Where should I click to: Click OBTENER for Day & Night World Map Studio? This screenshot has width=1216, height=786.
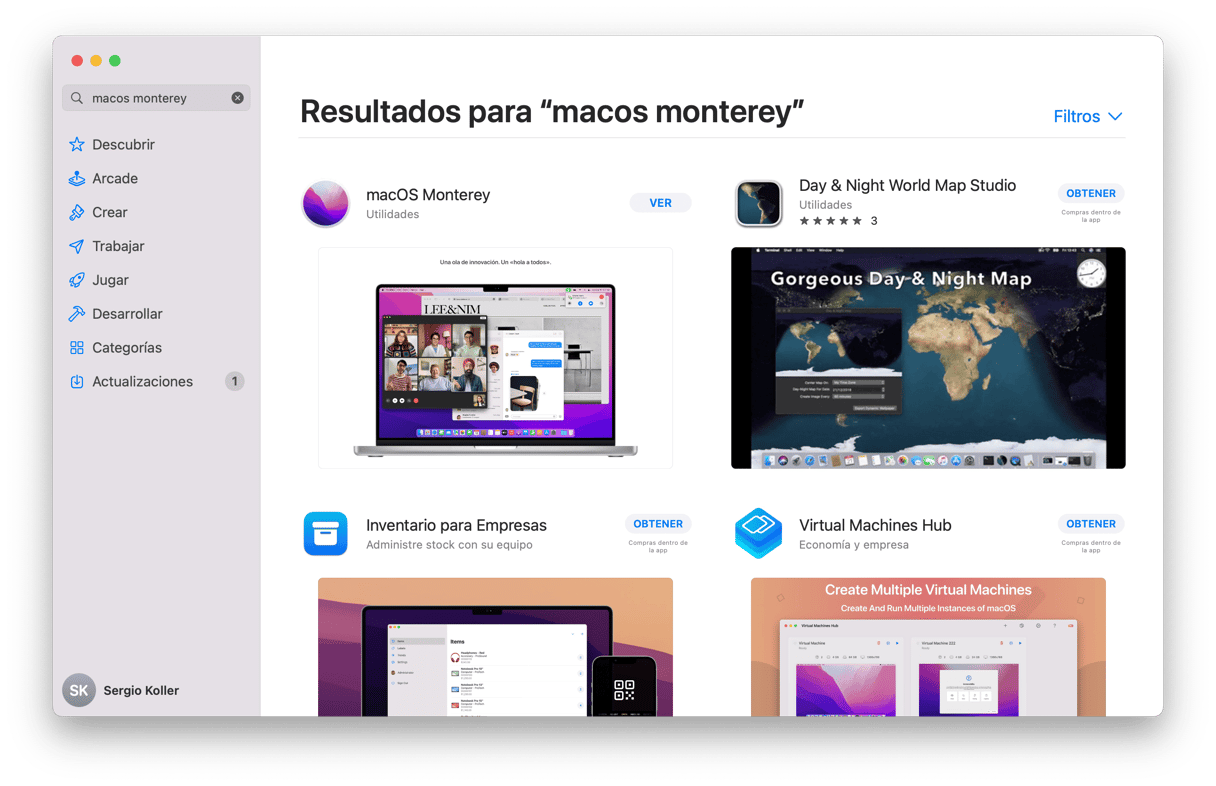pyautogui.click(x=1091, y=193)
